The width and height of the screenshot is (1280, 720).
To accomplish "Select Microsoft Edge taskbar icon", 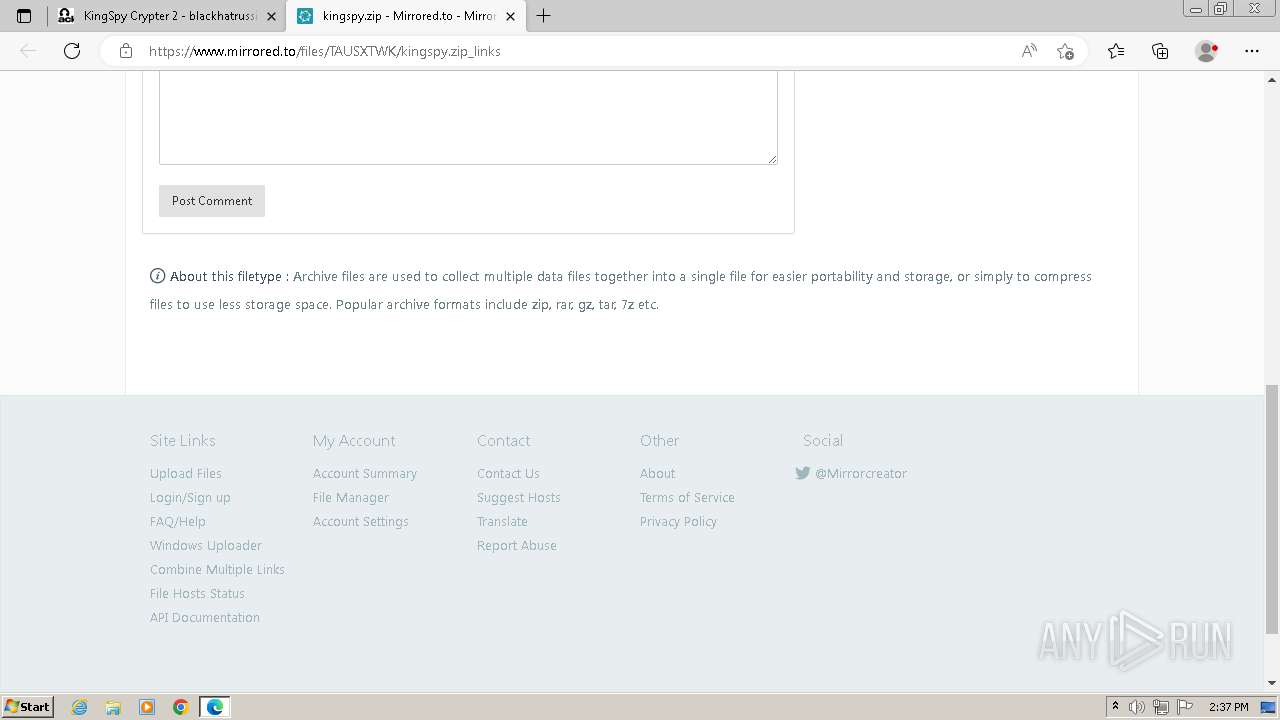I will [215, 707].
